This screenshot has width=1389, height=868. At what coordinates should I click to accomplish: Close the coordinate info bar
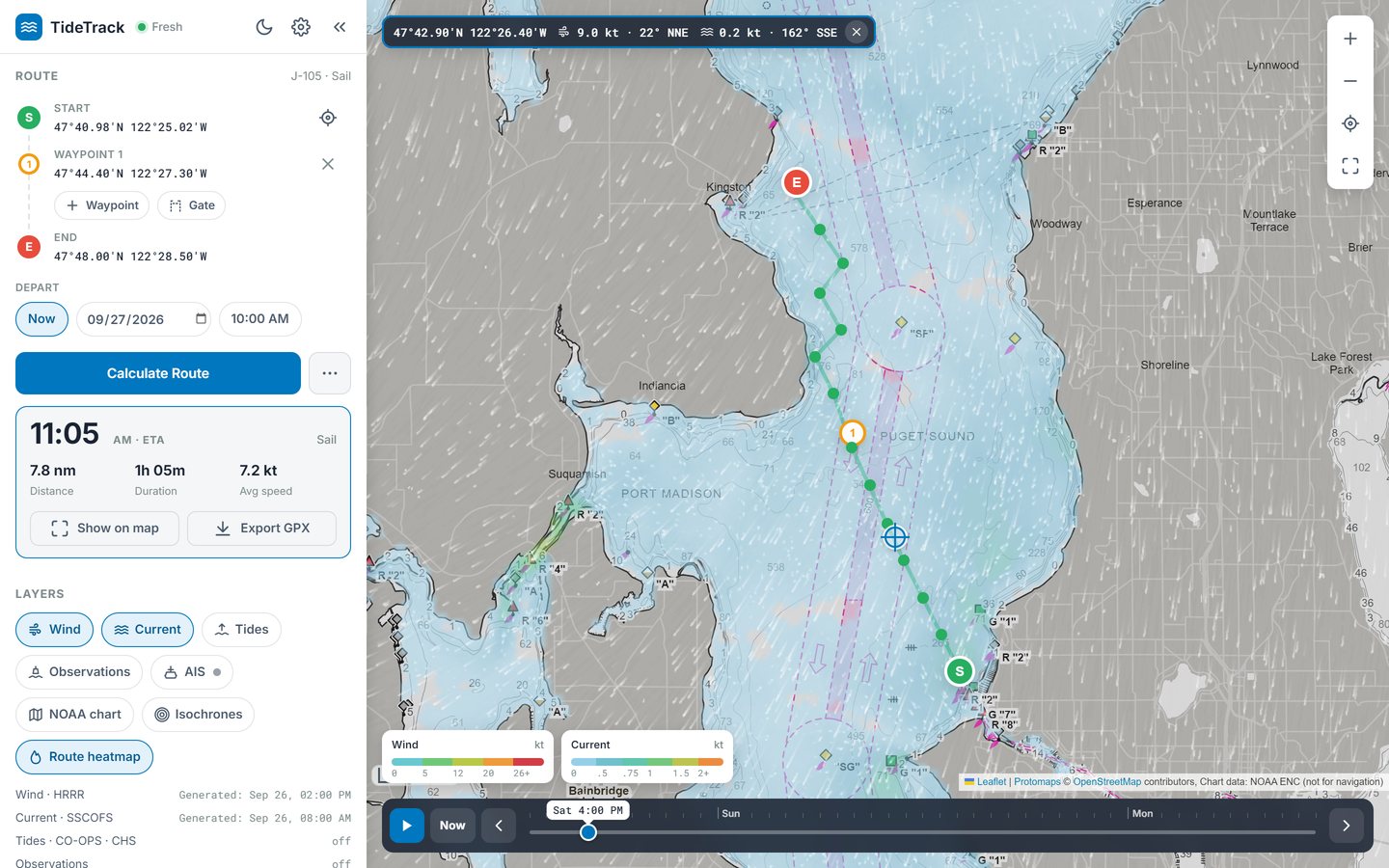[857, 32]
